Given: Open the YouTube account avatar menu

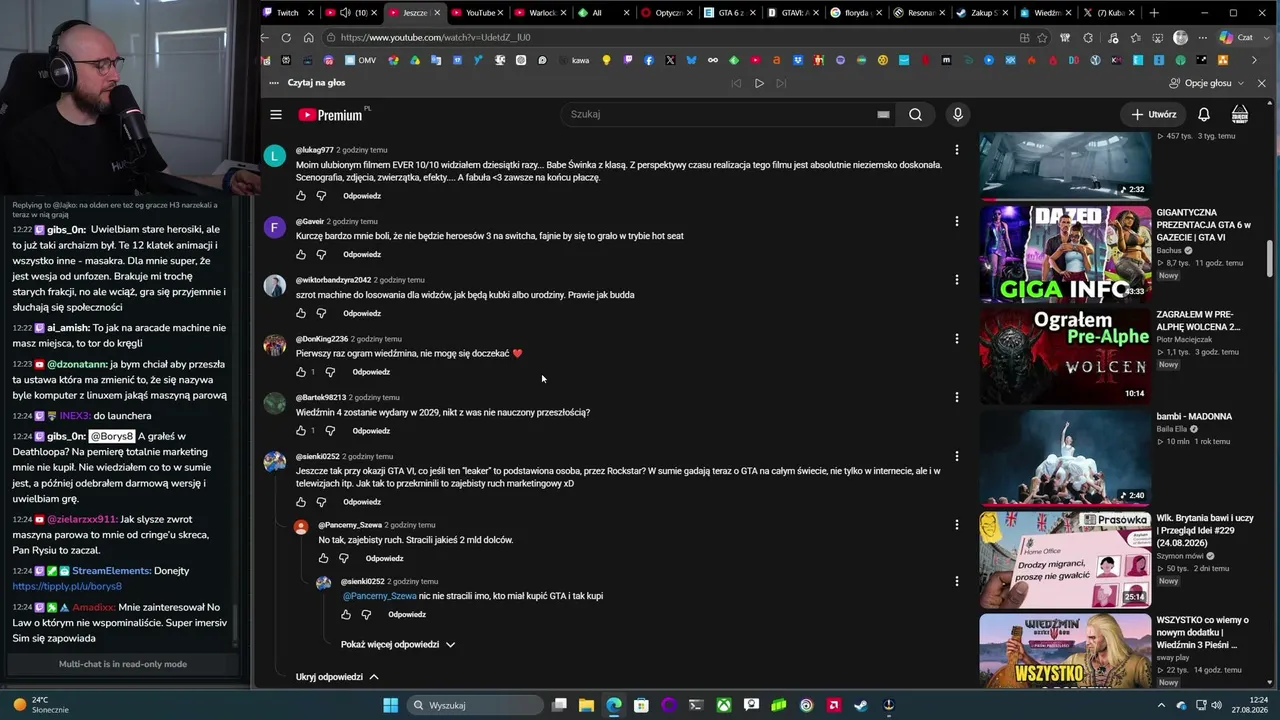Looking at the screenshot, I should [1240, 114].
